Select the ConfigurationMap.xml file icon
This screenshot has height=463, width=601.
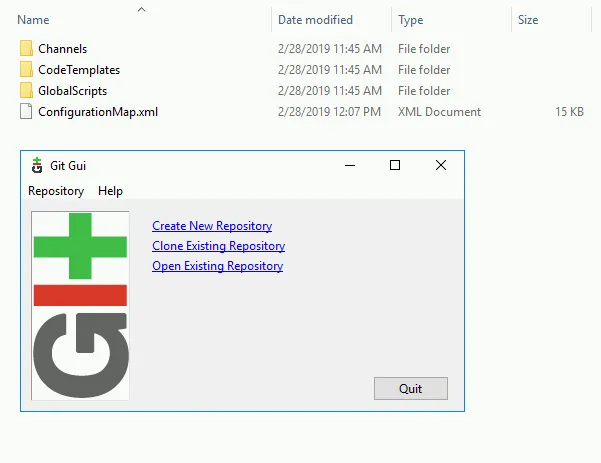tap(26, 112)
